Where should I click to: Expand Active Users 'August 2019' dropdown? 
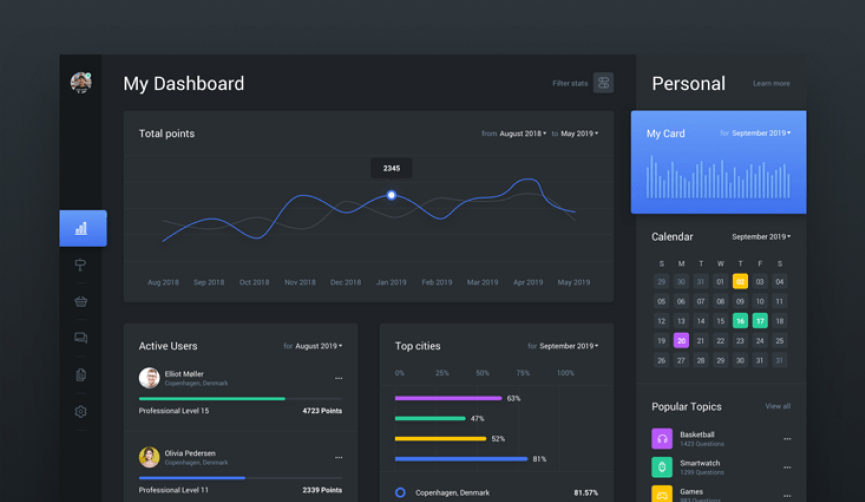318,346
